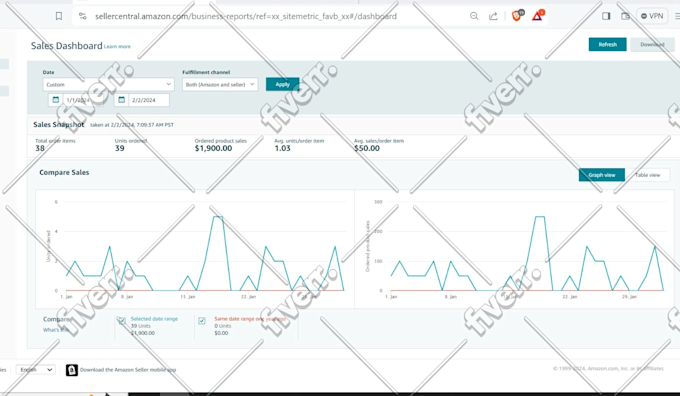Untick Same date range one year ago checkbox
Viewport: 680px width, 396px height.
pyautogui.click(x=202, y=321)
